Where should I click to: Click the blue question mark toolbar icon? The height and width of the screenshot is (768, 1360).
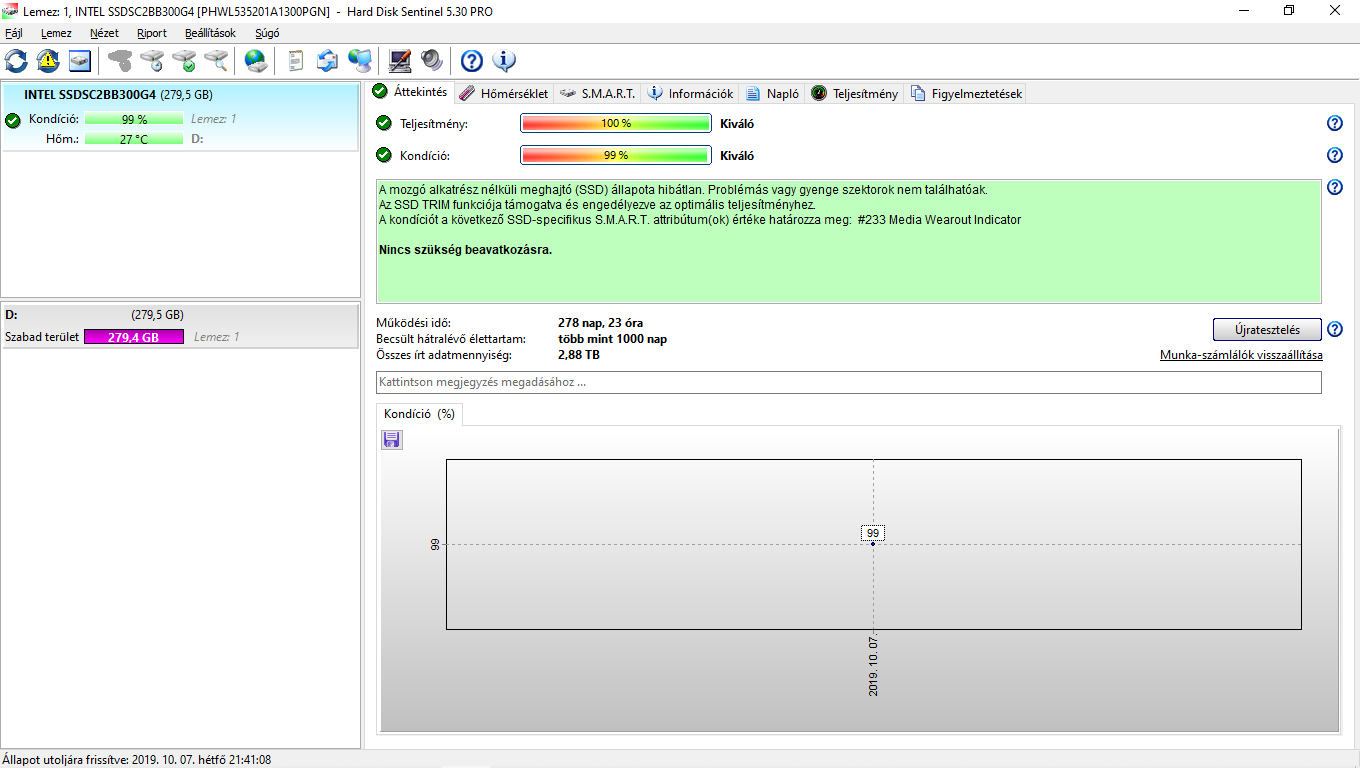tap(472, 61)
